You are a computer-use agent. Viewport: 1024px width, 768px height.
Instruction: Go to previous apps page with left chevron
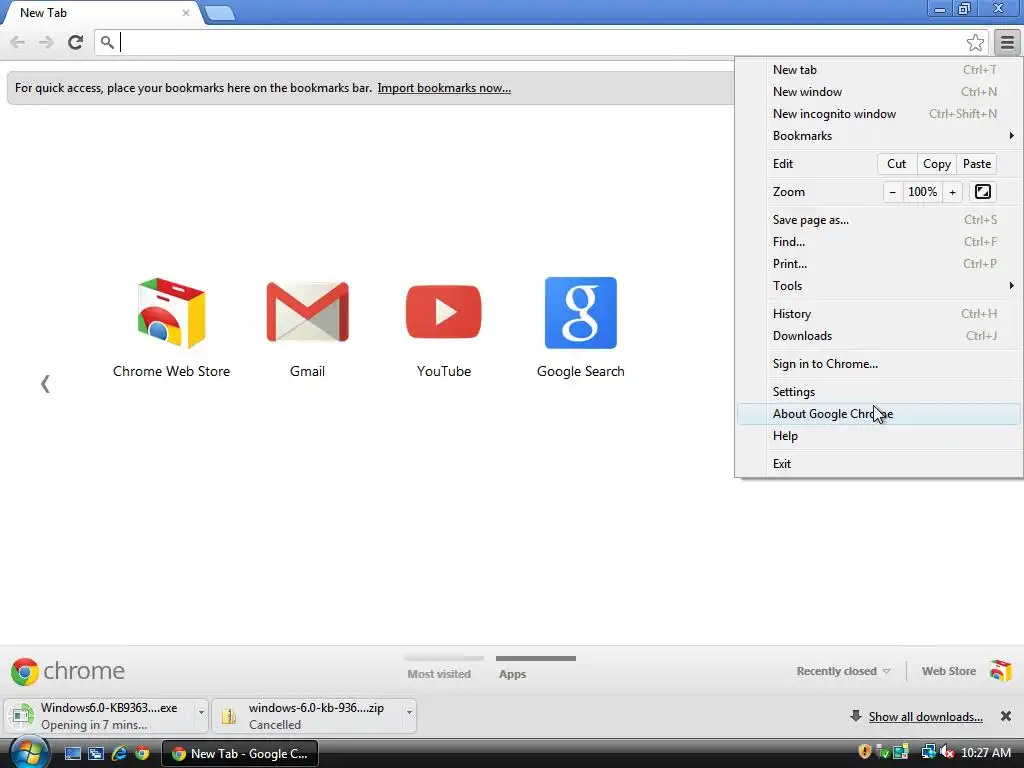point(45,384)
